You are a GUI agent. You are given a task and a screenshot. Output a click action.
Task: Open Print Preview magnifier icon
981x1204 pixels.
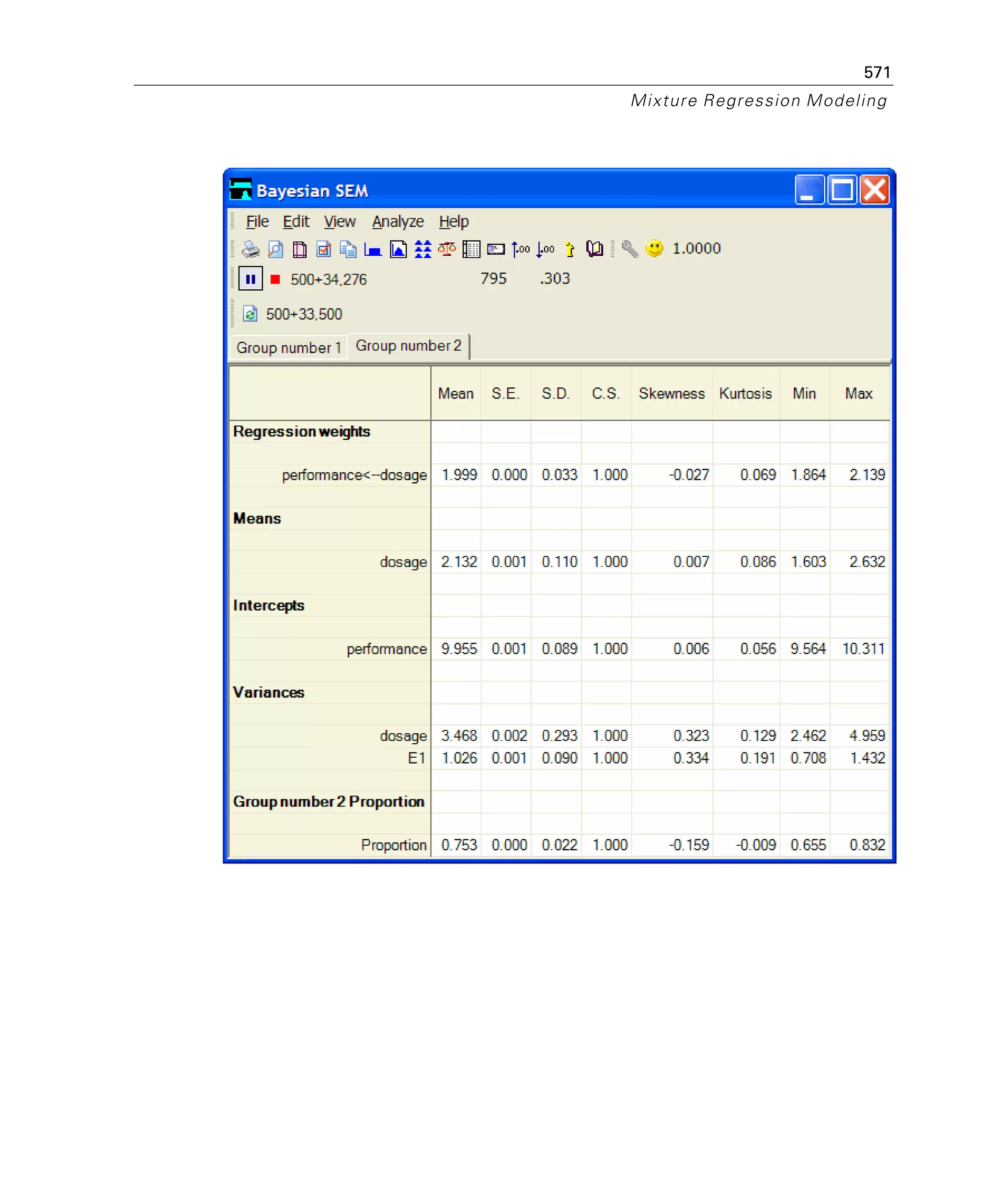pyautogui.click(x=275, y=249)
